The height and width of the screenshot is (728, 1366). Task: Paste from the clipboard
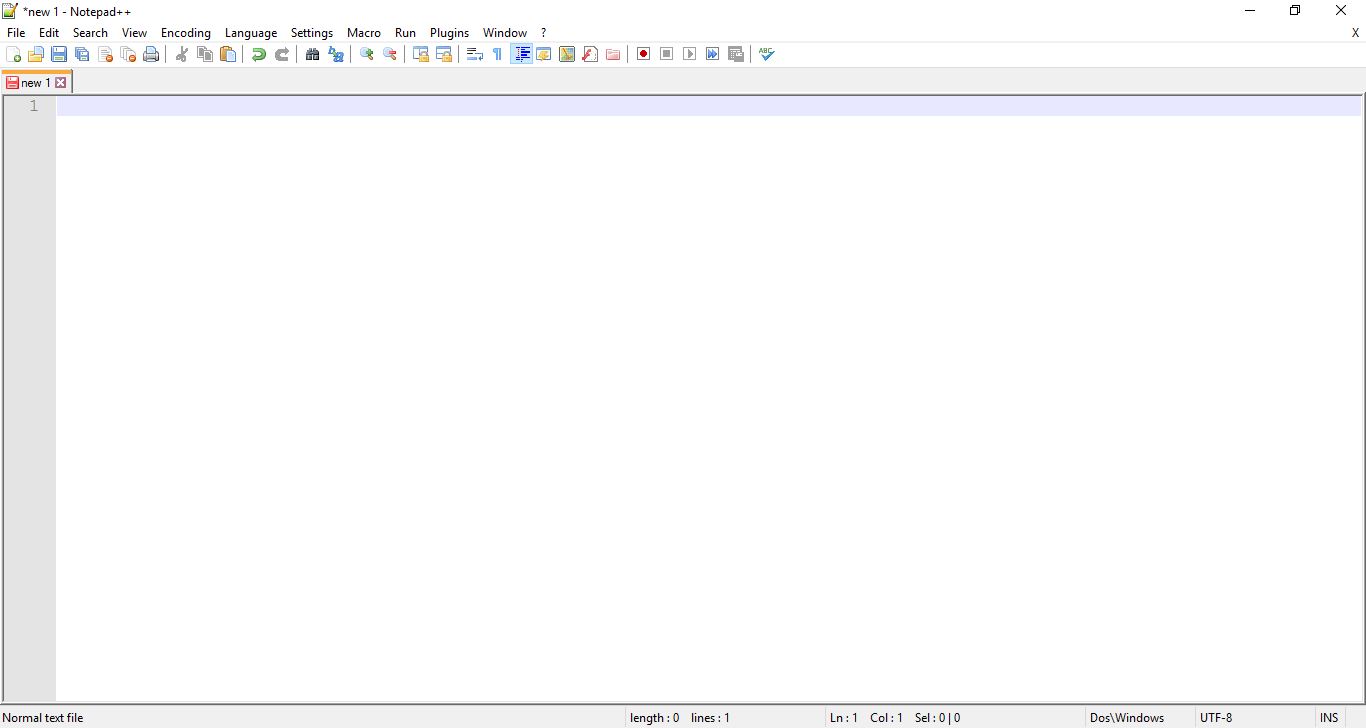[x=228, y=54]
